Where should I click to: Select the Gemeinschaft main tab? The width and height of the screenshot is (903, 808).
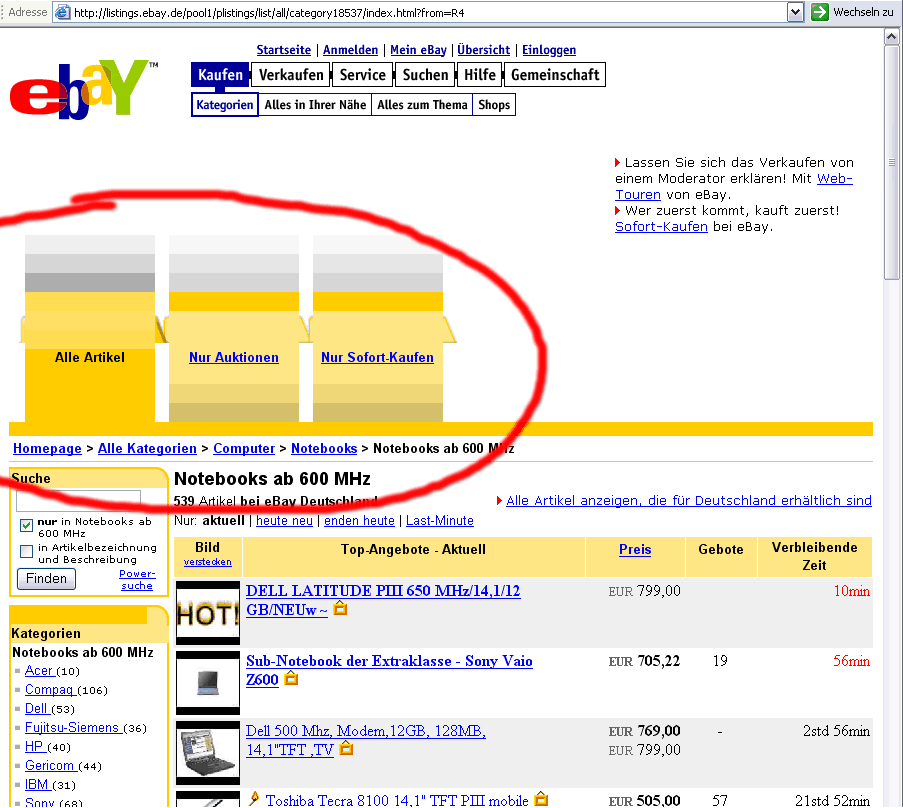coord(555,75)
